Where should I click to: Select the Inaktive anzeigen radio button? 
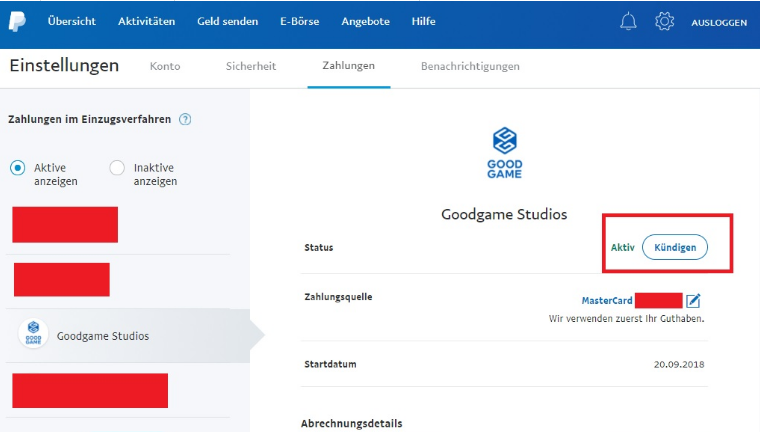pos(117,168)
